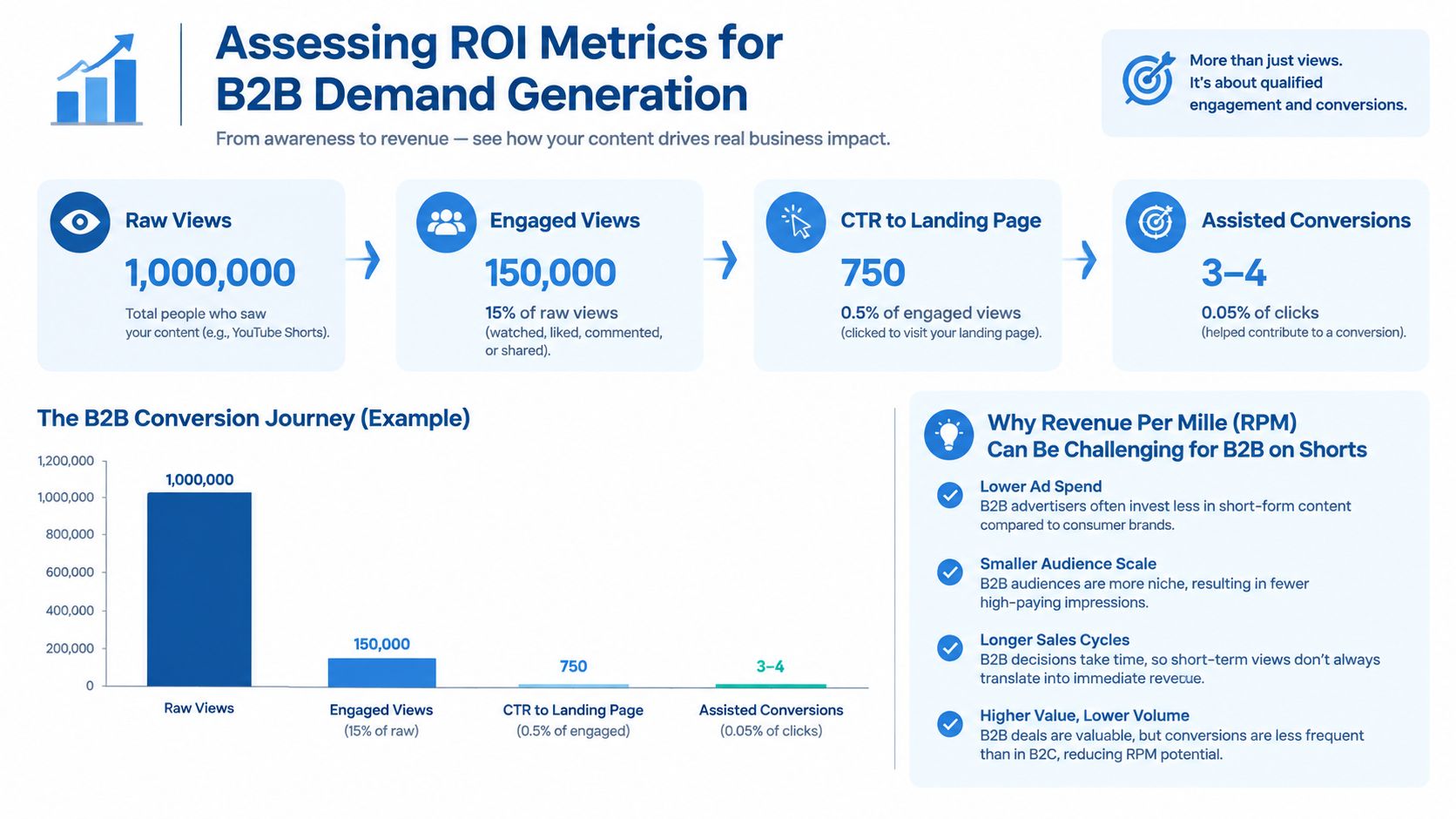1456x819 pixels.
Task: Click the green '3–4' label in the chart
Action: pos(771,667)
